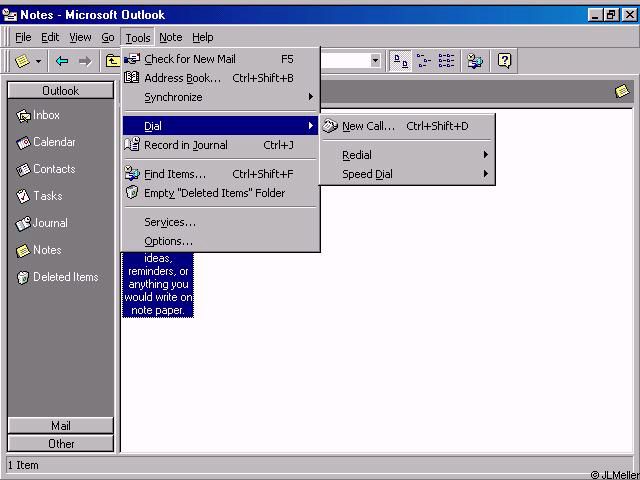Click the Outlook title bar icon

click(x=9, y=15)
